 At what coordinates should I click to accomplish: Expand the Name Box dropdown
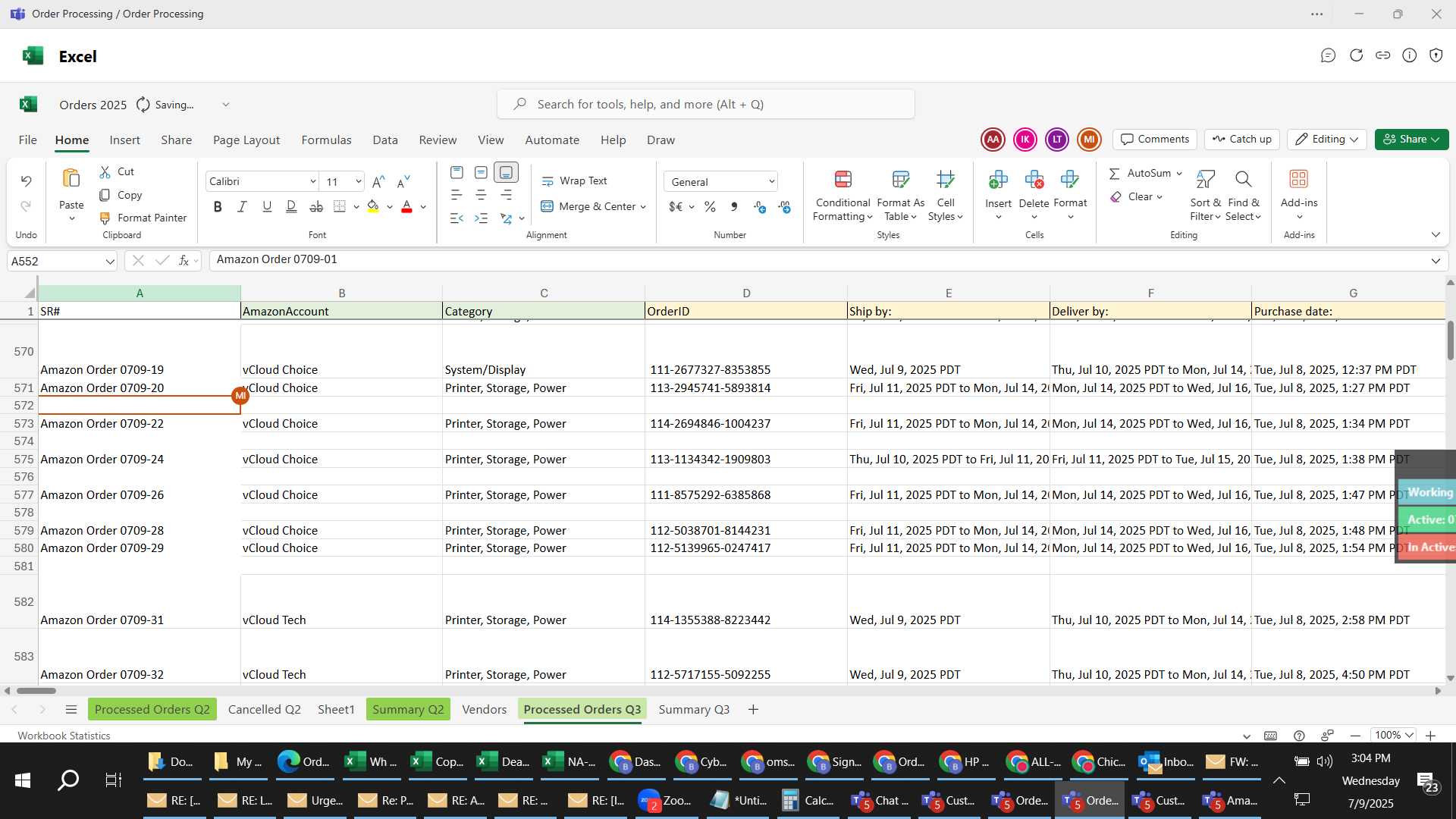[x=110, y=262]
